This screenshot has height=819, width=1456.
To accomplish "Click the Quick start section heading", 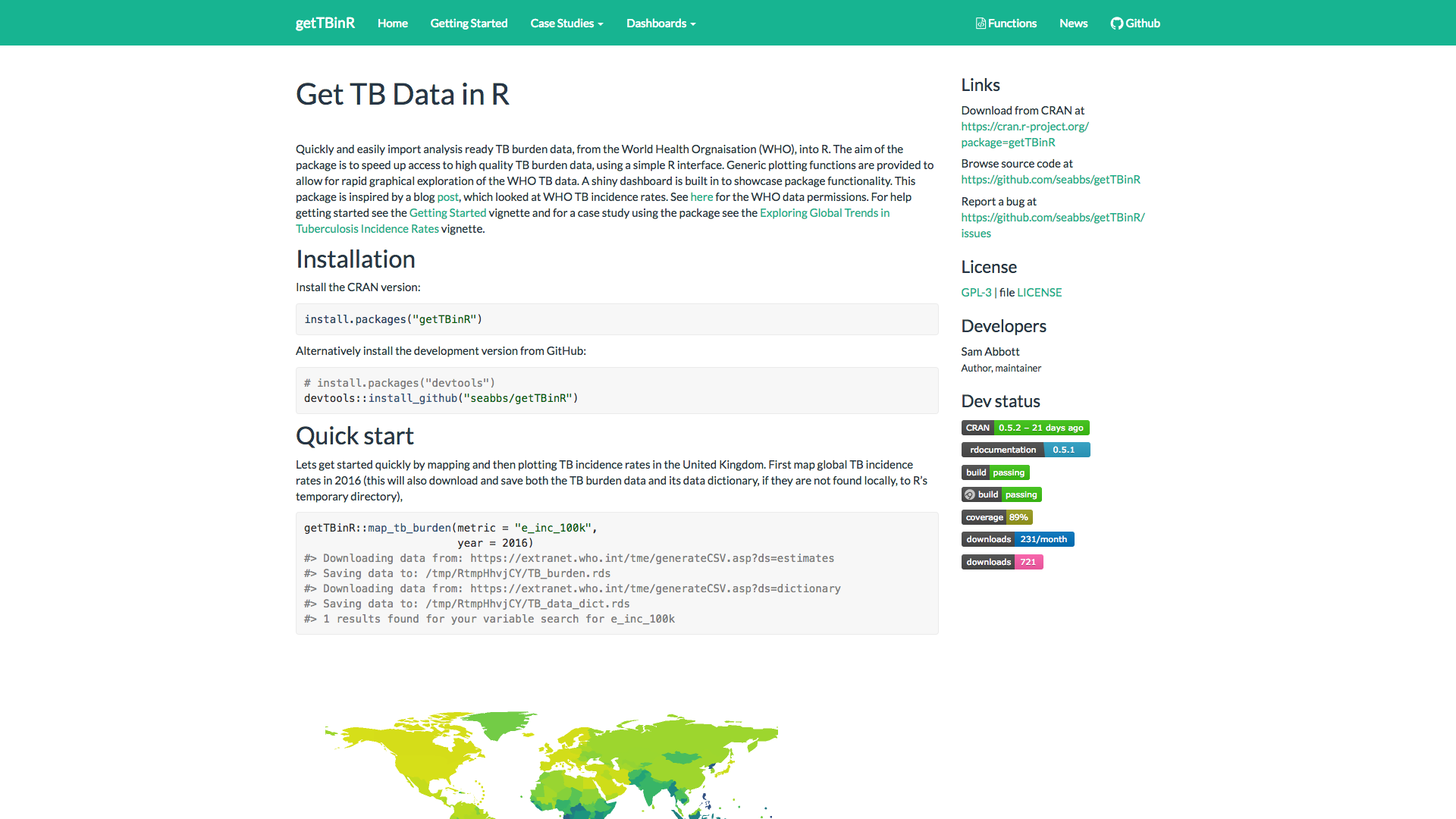I will click(x=354, y=436).
